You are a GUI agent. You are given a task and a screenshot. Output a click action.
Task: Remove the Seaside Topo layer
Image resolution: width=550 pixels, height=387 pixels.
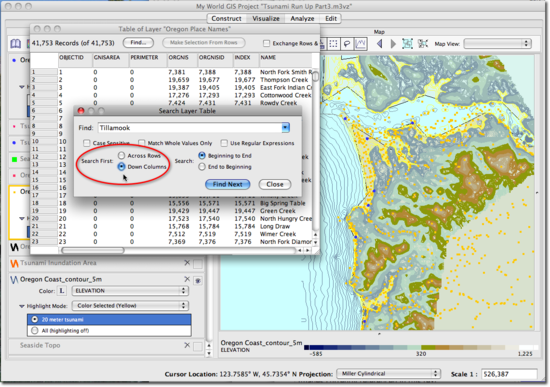pos(187,345)
